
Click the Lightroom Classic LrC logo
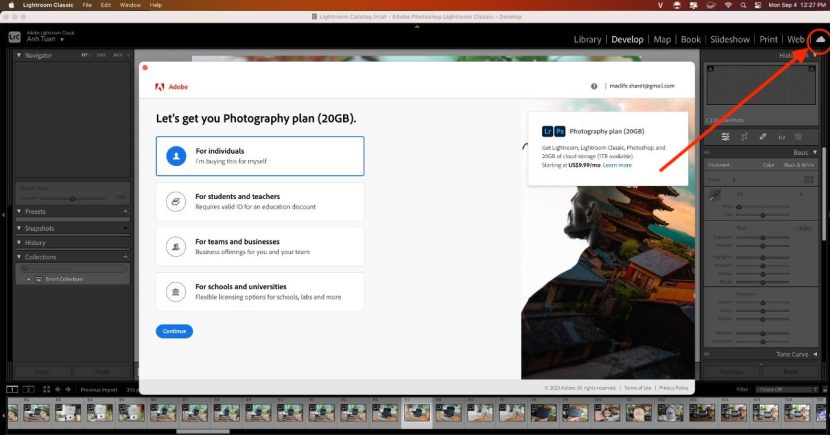coord(14,37)
